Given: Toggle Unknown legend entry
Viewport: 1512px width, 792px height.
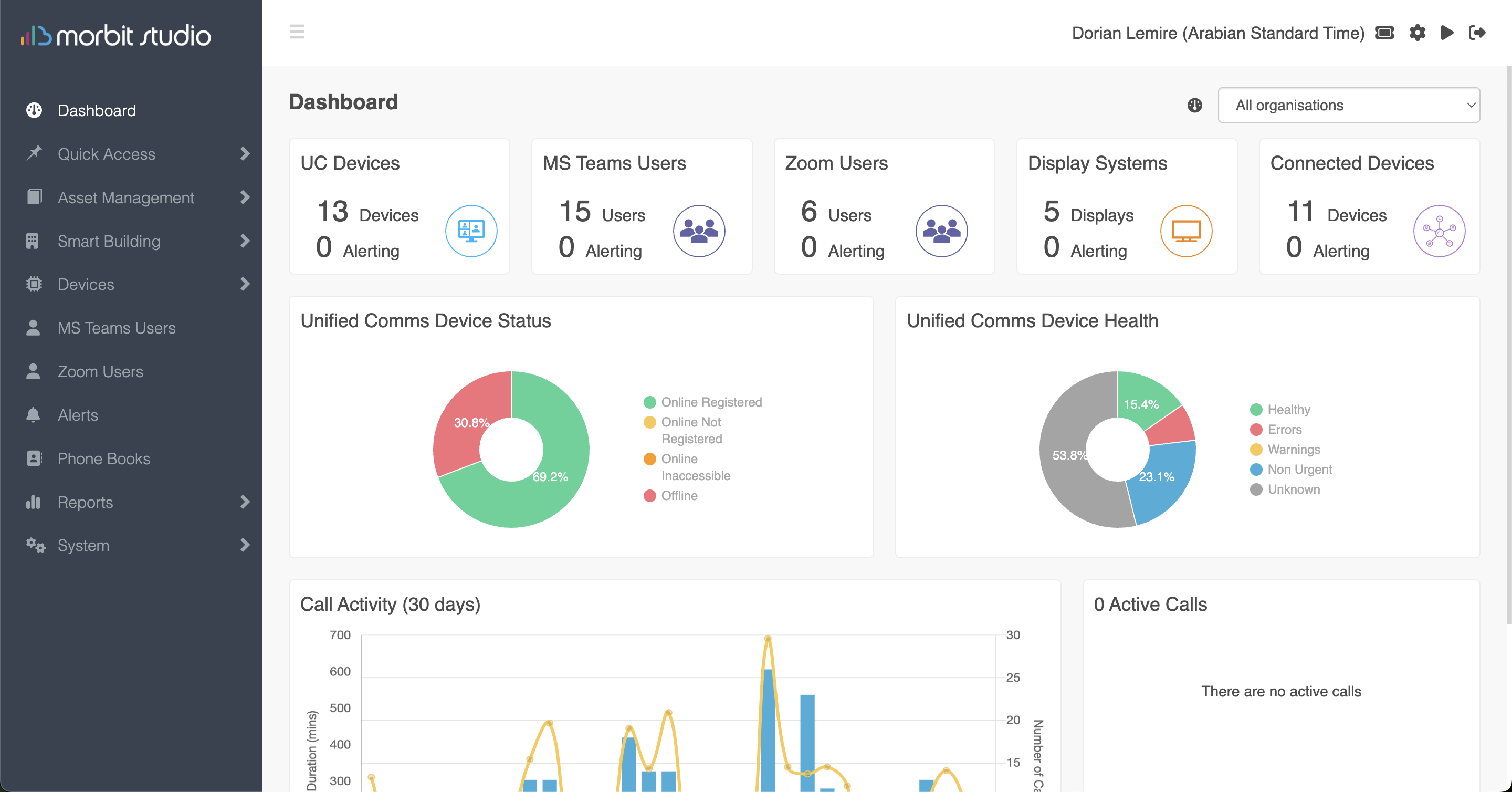Looking at the screenshot, I should point(1285,489).
